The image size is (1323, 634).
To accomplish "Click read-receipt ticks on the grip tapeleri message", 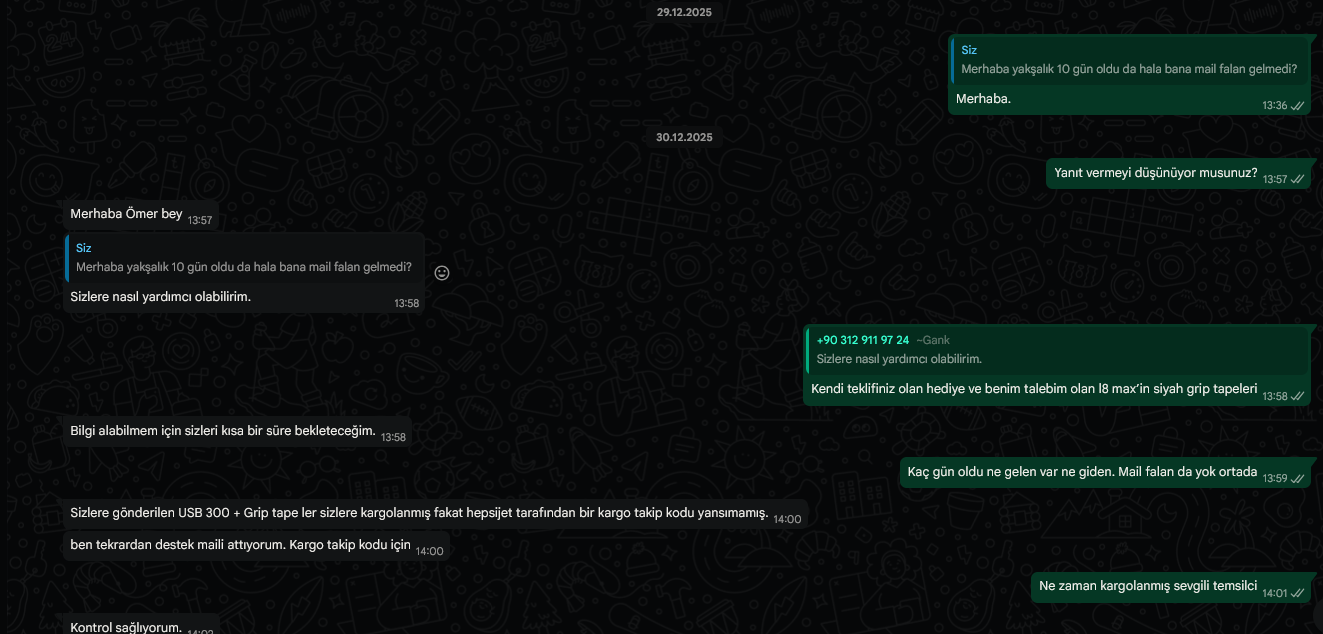I will pyautogui.click(x=1297, y=396).
